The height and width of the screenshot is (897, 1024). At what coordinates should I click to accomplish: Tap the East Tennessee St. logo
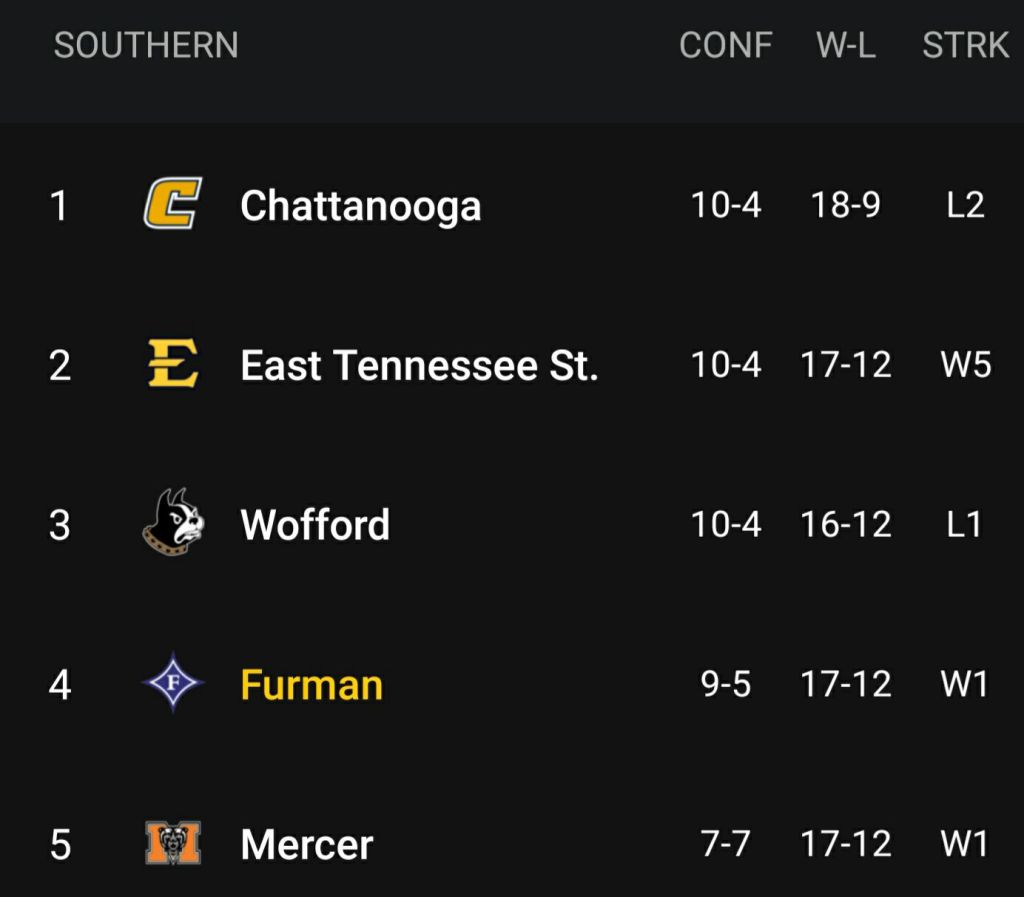[x=172, y=363]
